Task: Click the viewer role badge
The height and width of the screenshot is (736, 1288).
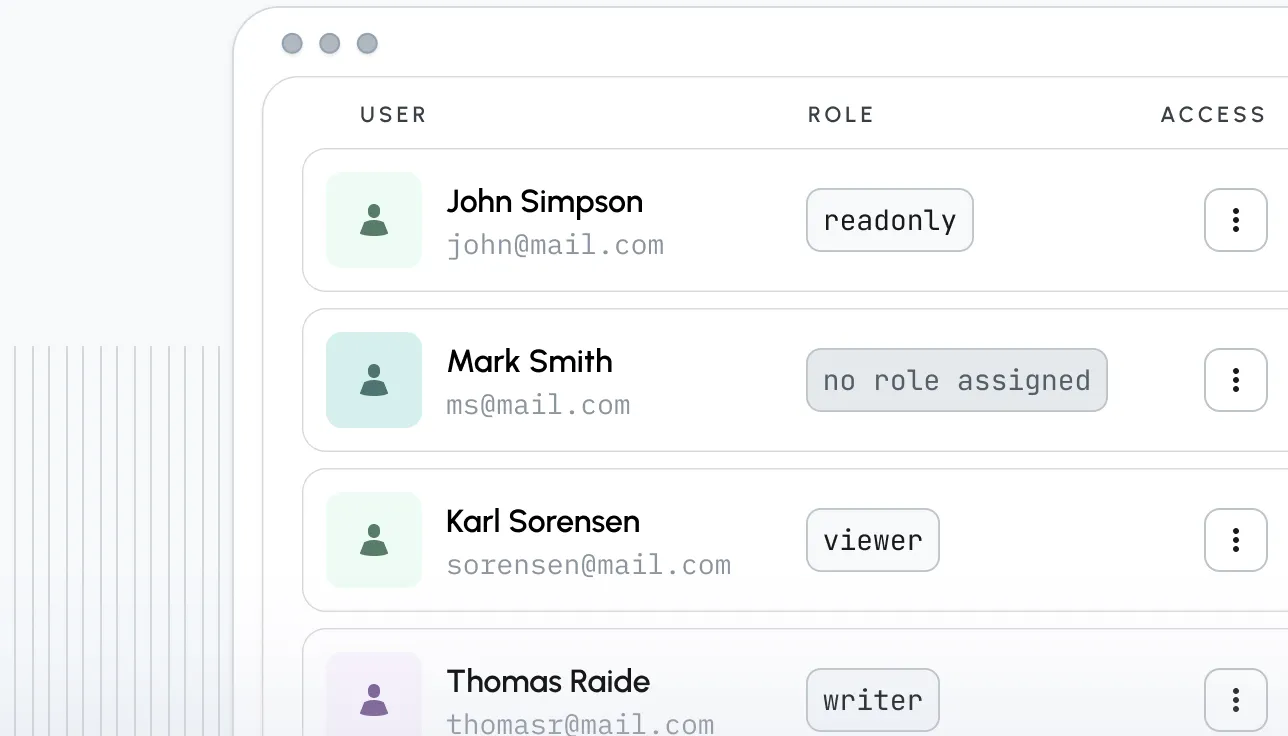Action: click(x=873, y=540)
